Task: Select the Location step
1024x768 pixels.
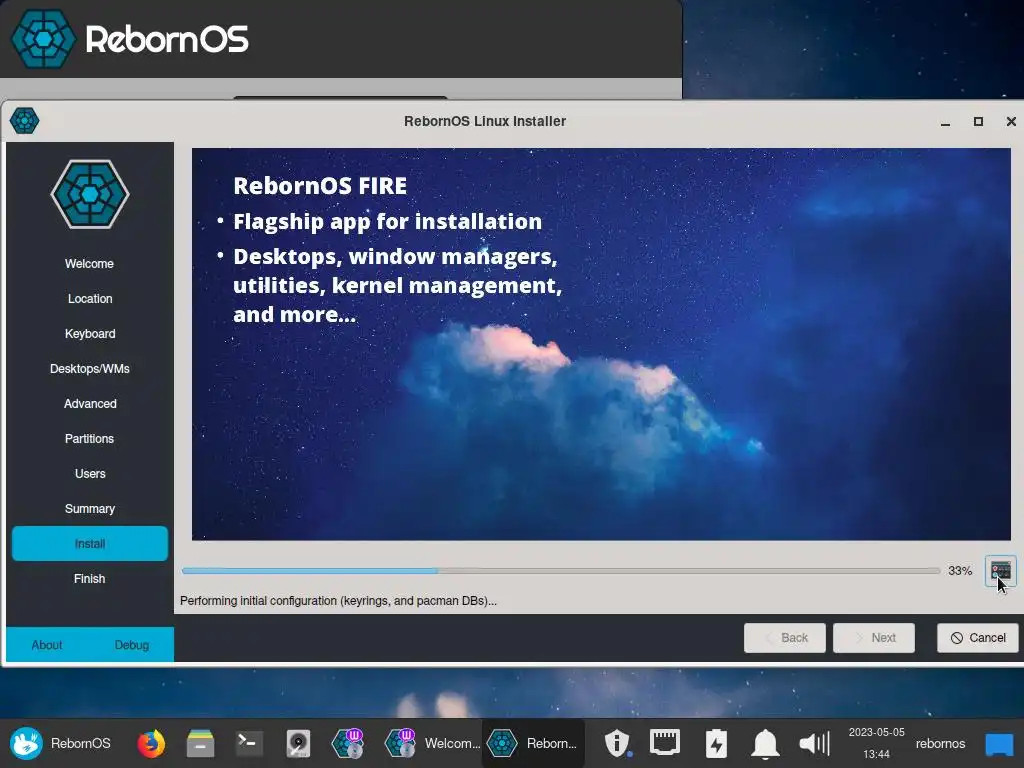Action: [89, 299]
